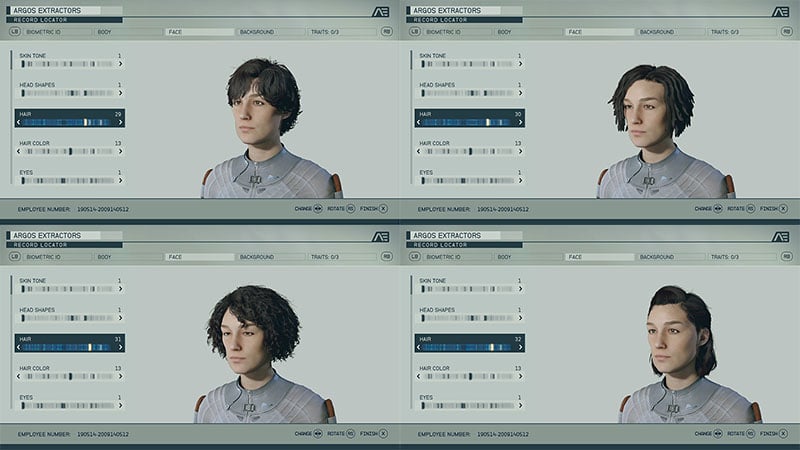This screenshot has width=800, height=450.
Task: Switch to the Body tab in the hair 29 panel
Action: 128,32
